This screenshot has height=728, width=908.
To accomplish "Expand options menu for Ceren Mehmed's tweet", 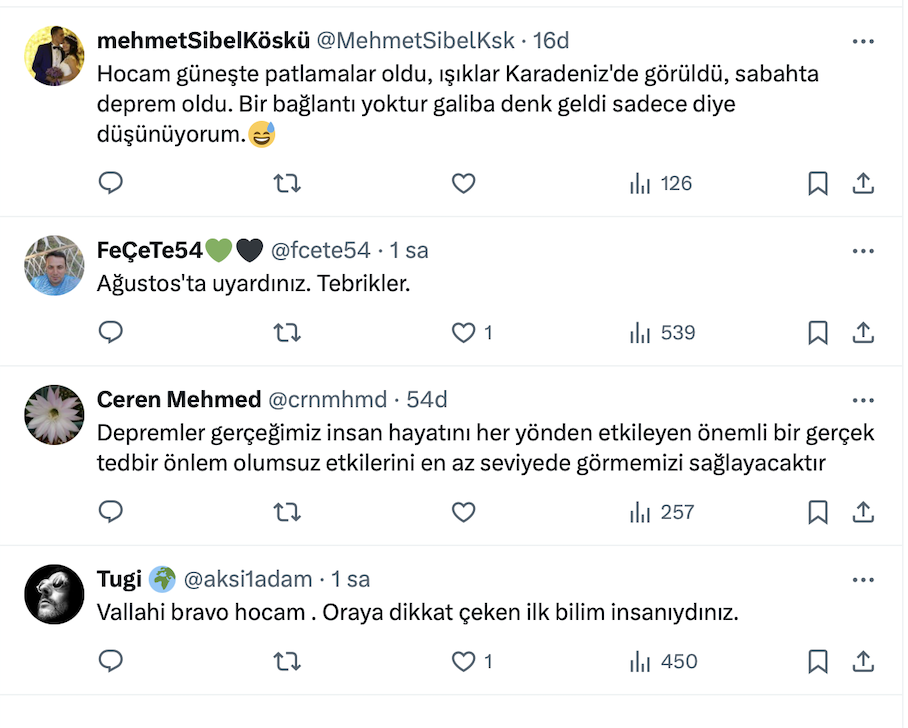I will [x=863, y=400].
